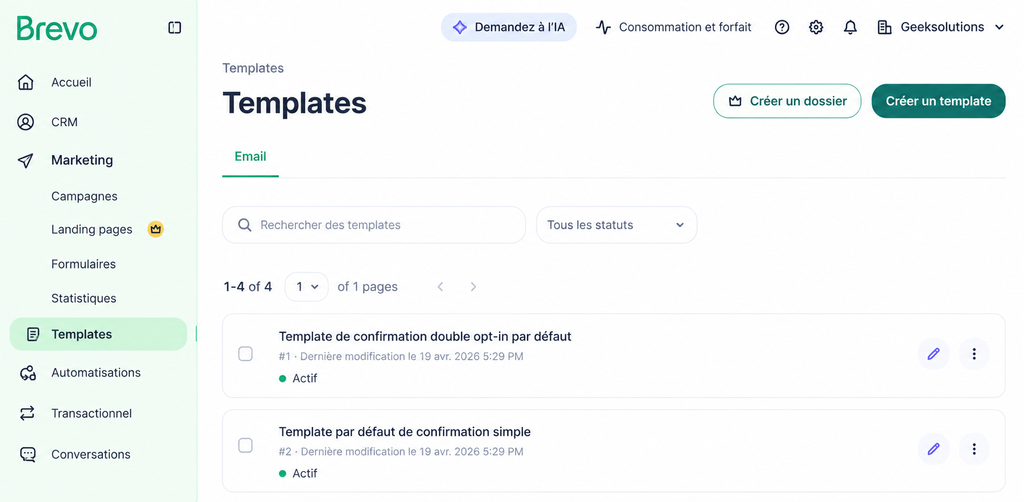Click the Marketing paper plane icon
This screenshot has width=1024, height=502.
point(25,161)
